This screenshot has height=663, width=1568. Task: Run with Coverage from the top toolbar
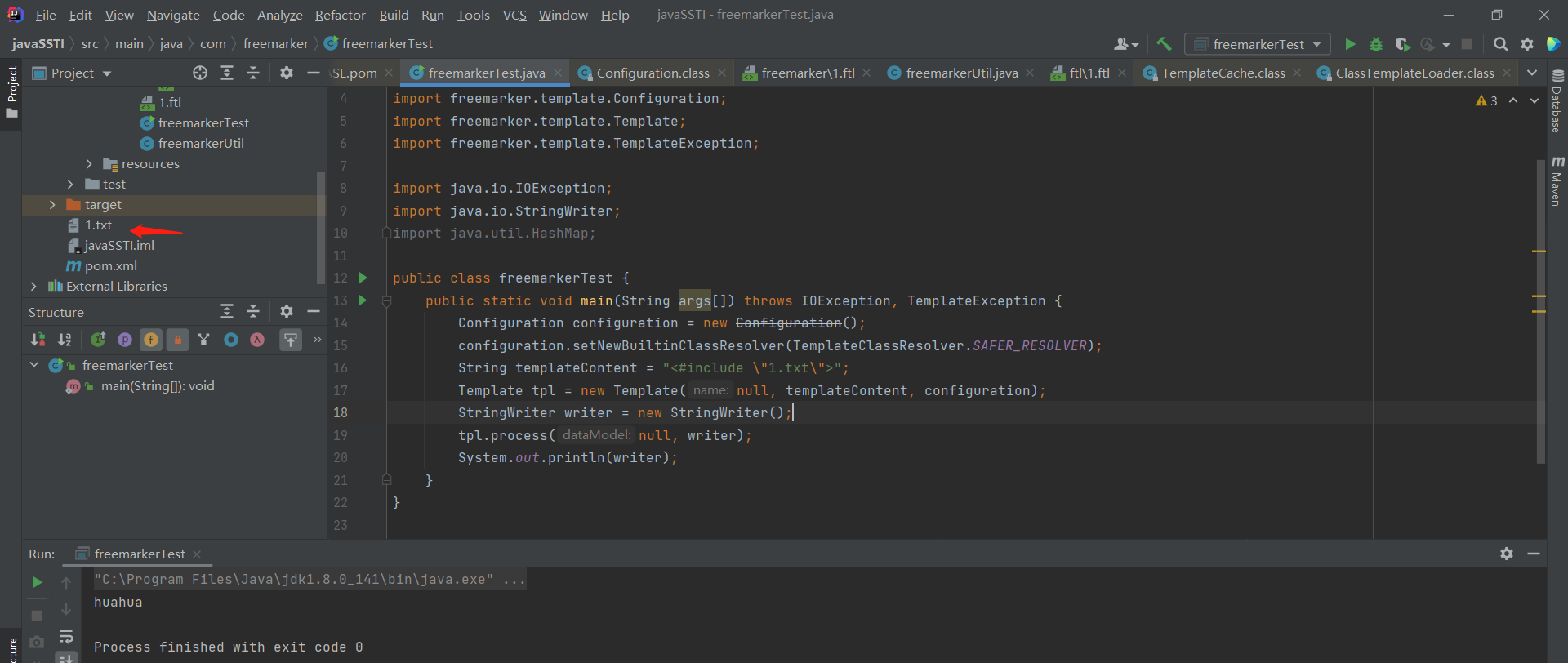click(1401, 44)
